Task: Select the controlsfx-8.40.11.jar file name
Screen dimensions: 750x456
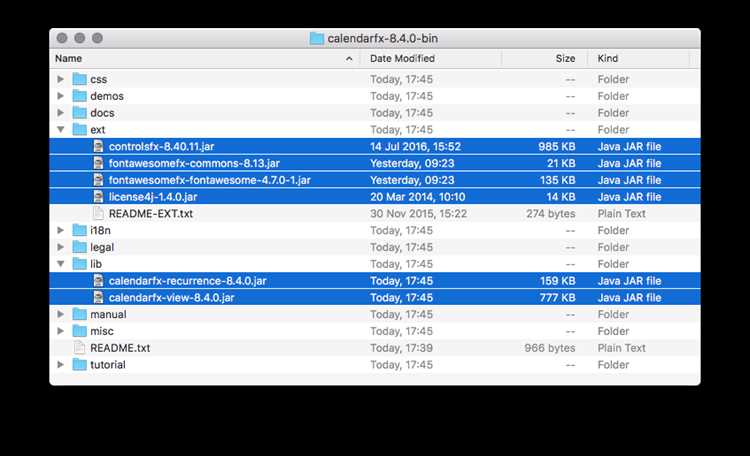Action: (x=161, y=146)
